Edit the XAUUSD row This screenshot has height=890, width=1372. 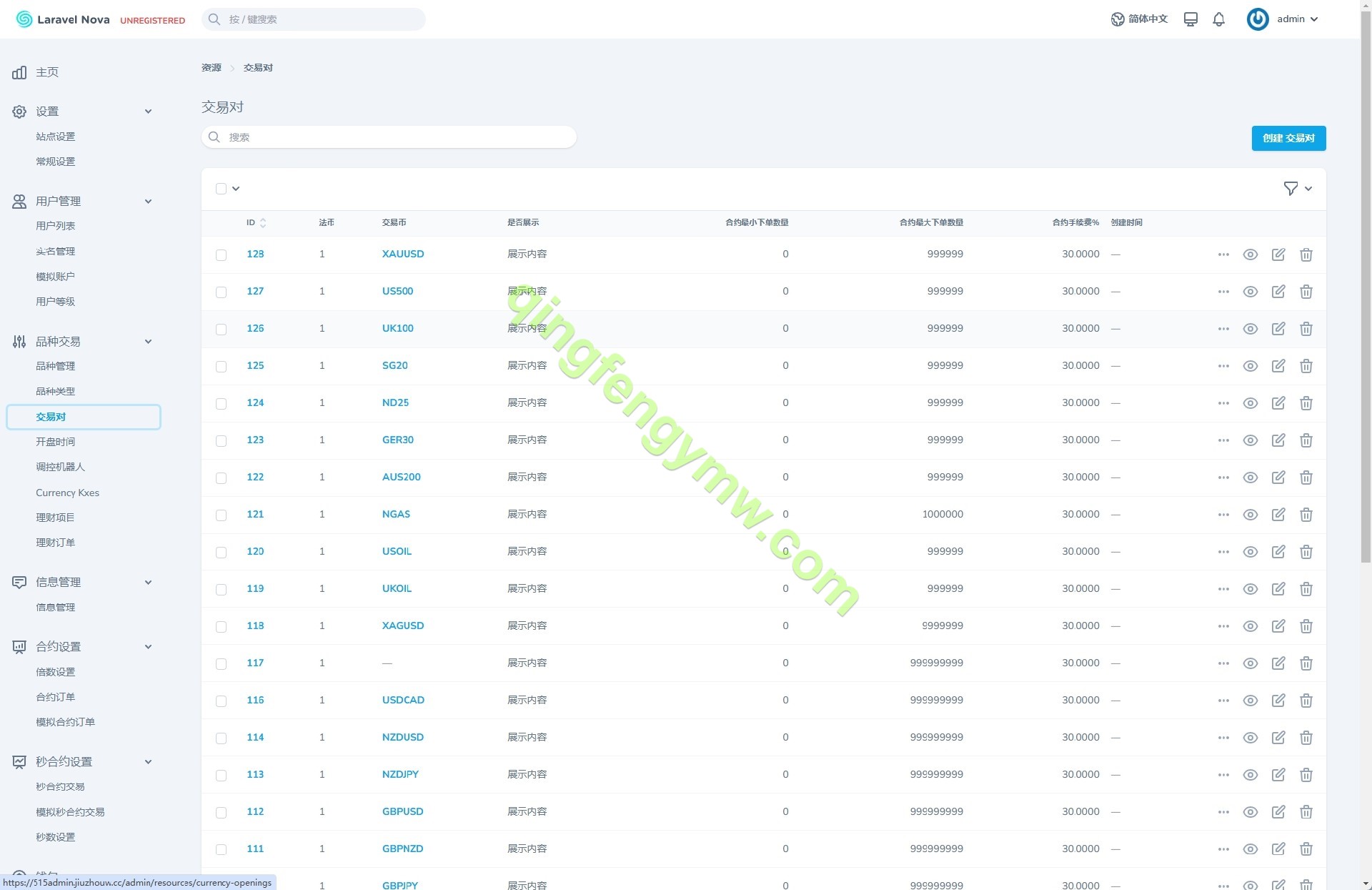pyautogui.click(x=1278, y=254)
